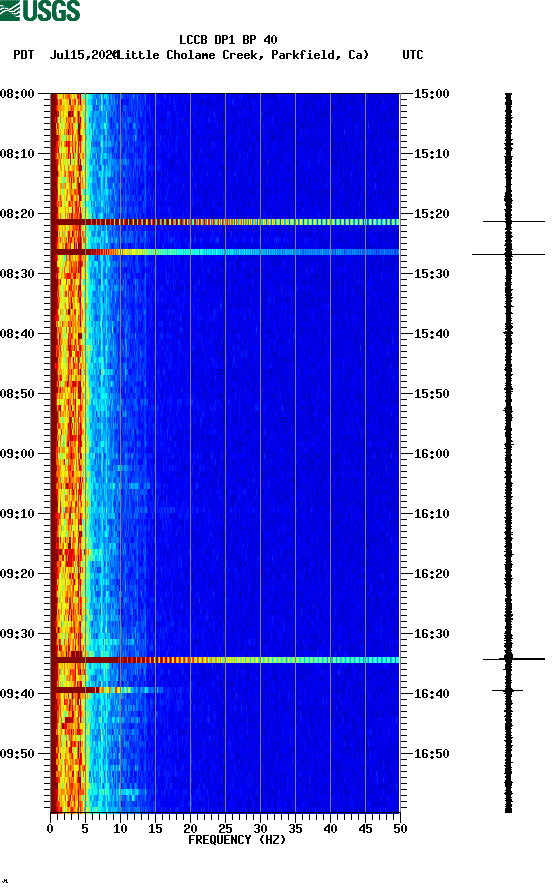Click the broadband event band near 16:34 UTC

pyautogui.click(x=225, y=660)
